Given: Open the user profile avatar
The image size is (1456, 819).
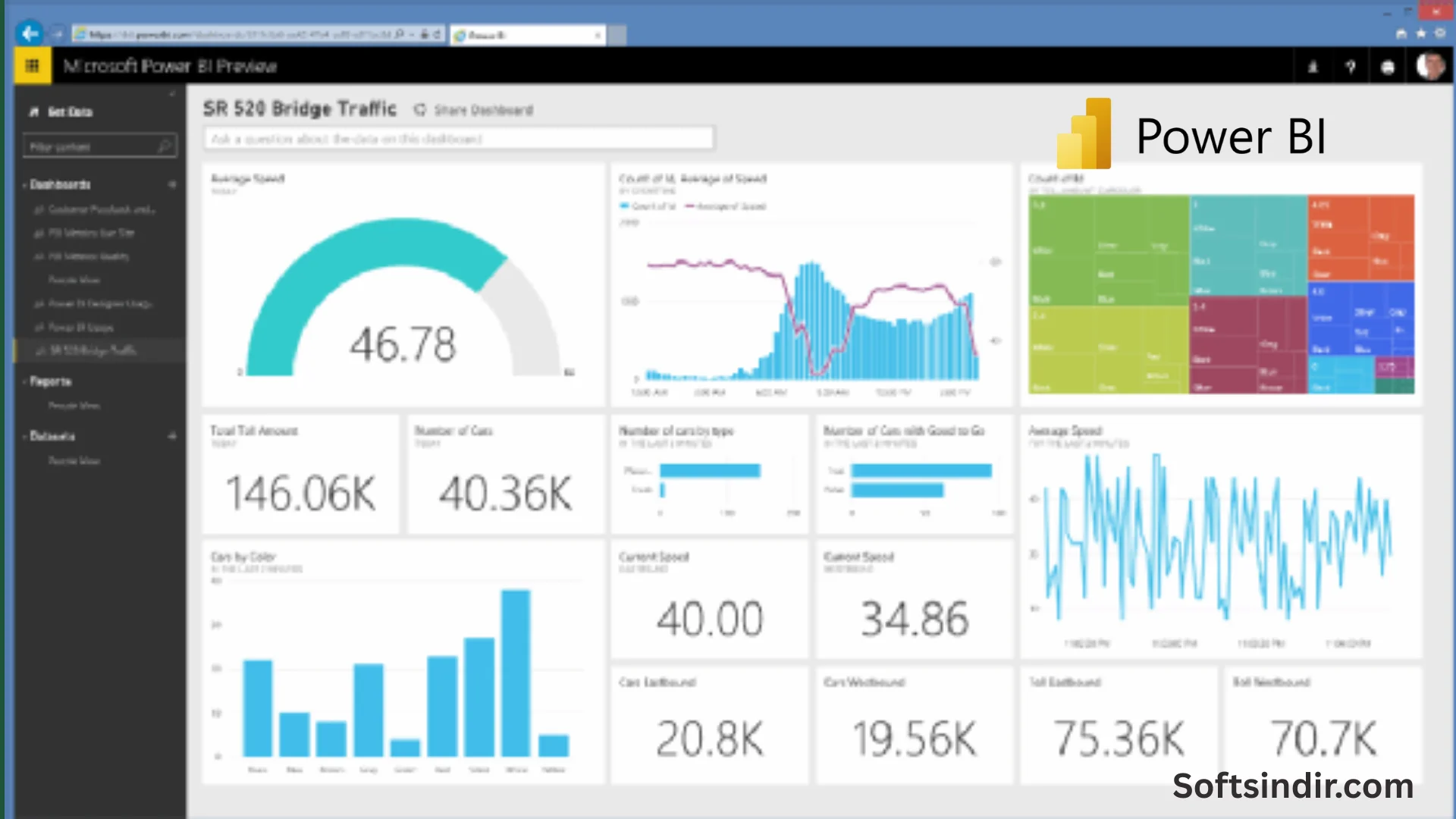Looking at the screenshot, I should (x=1430, y=67).
